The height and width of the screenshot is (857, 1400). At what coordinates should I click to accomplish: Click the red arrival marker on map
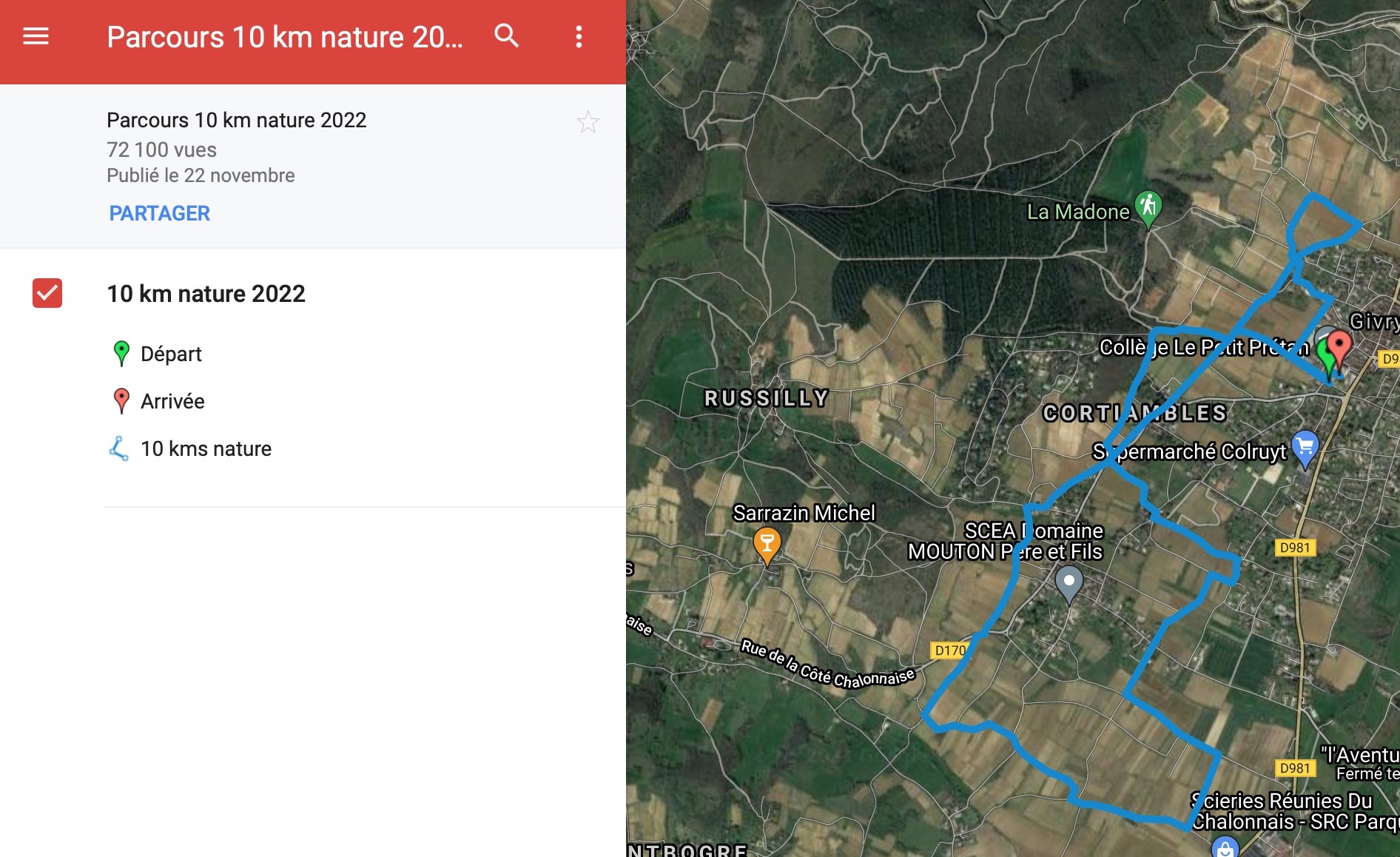tap(1339, 346)
